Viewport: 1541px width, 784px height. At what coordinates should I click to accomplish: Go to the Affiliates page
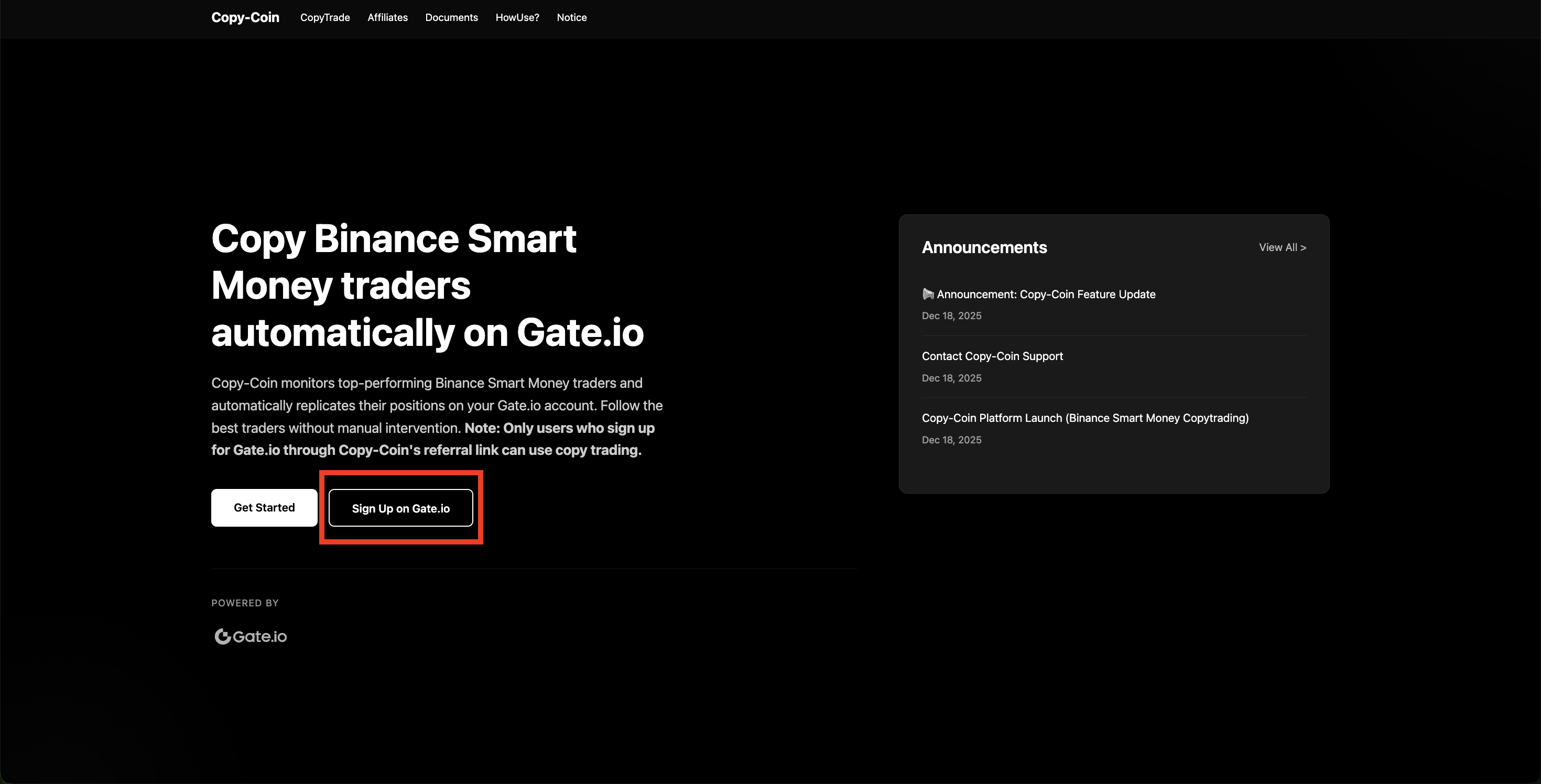[388, 17]
